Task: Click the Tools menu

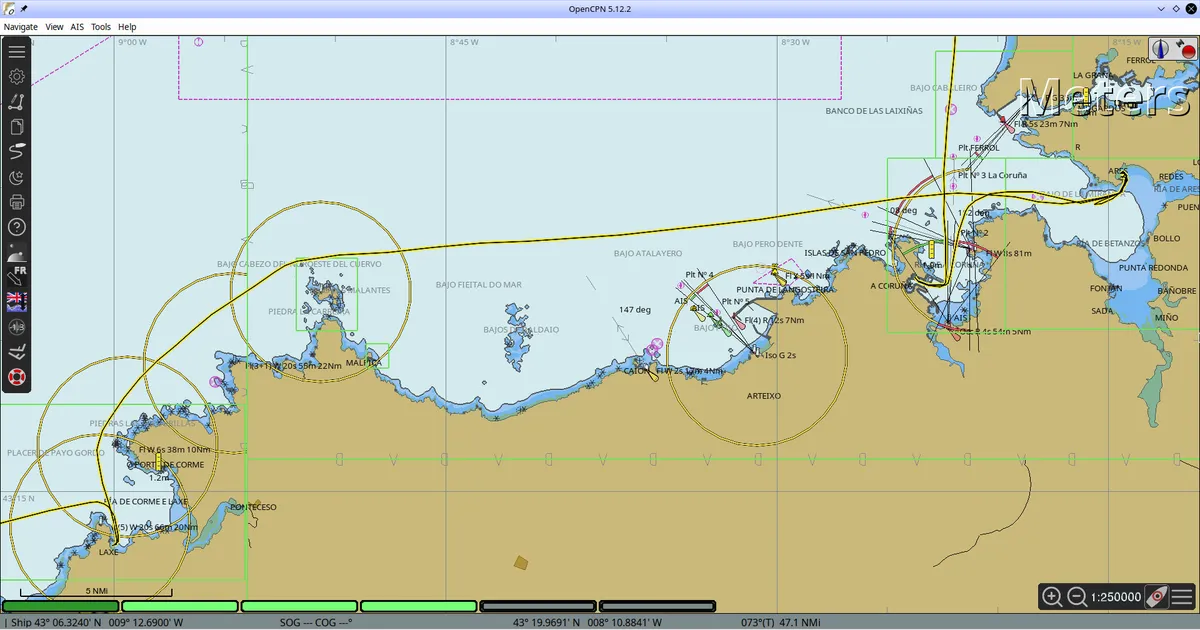Action: point(101,27)
